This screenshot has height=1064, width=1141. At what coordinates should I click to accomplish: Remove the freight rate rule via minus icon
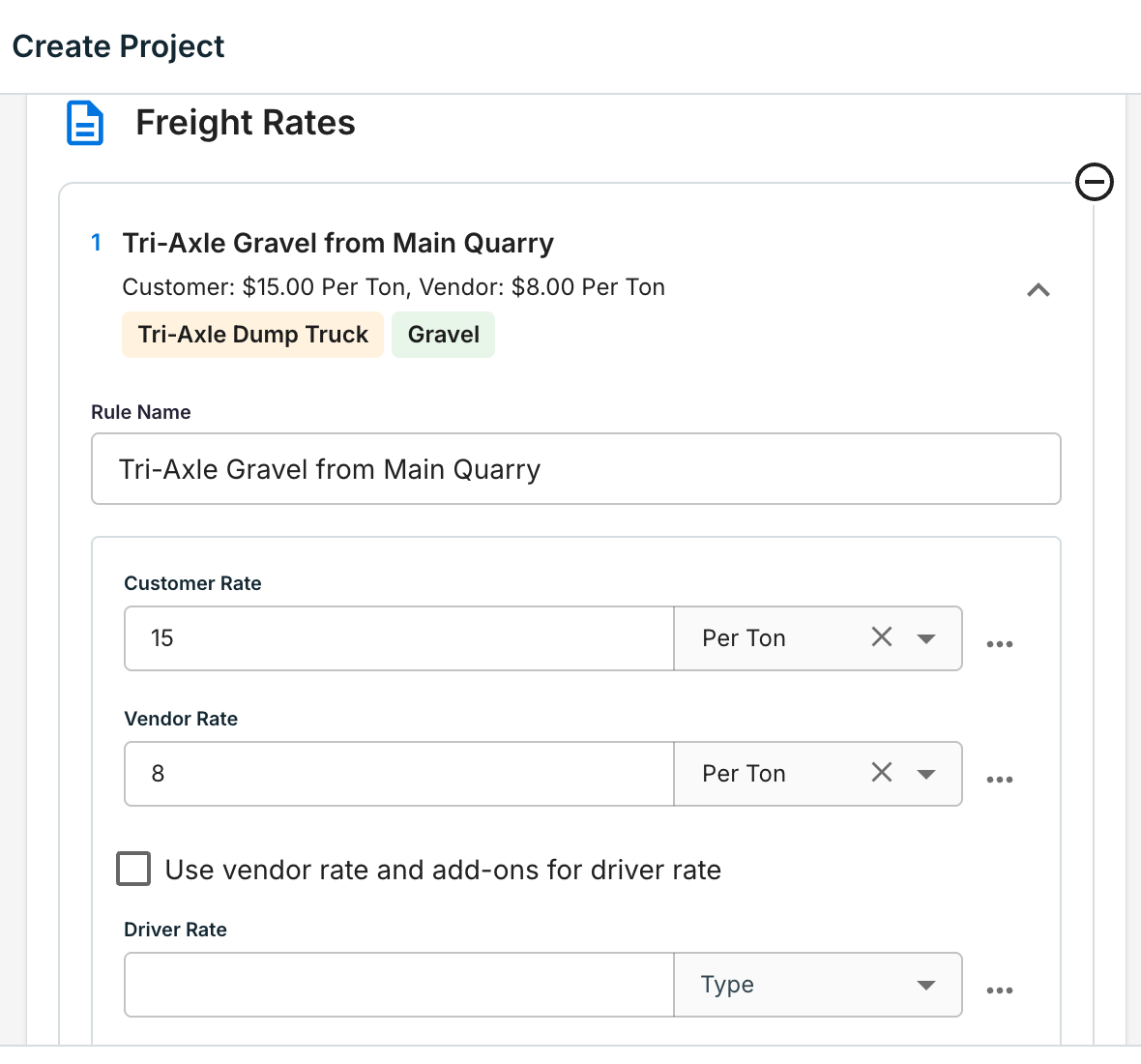tap(1094, 181)
